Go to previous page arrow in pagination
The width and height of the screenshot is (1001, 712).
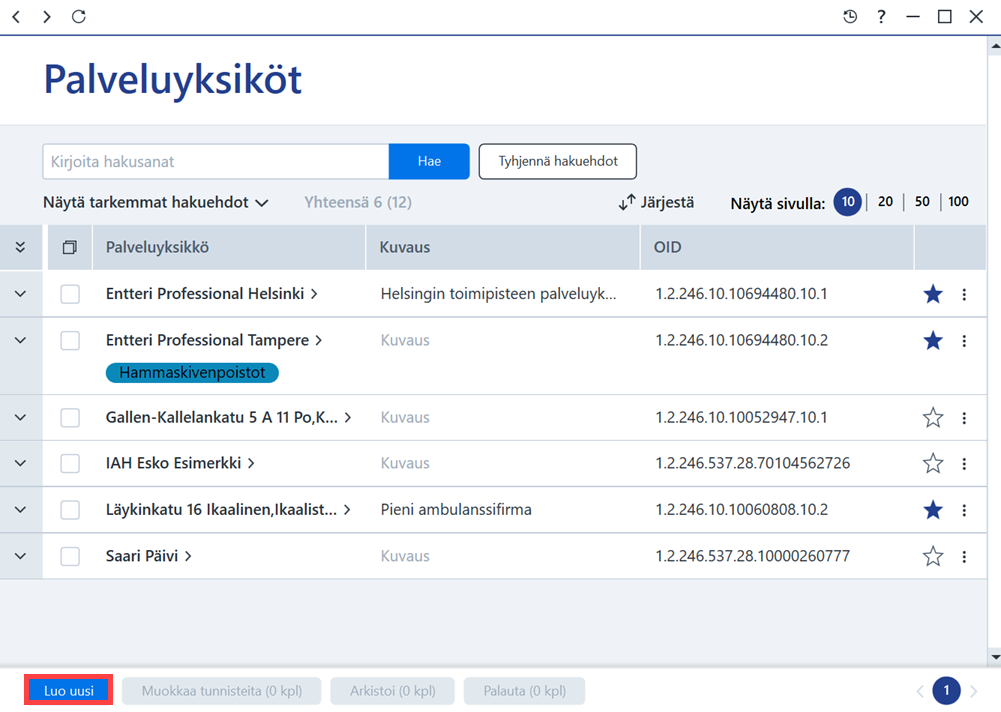click(920, 691)
